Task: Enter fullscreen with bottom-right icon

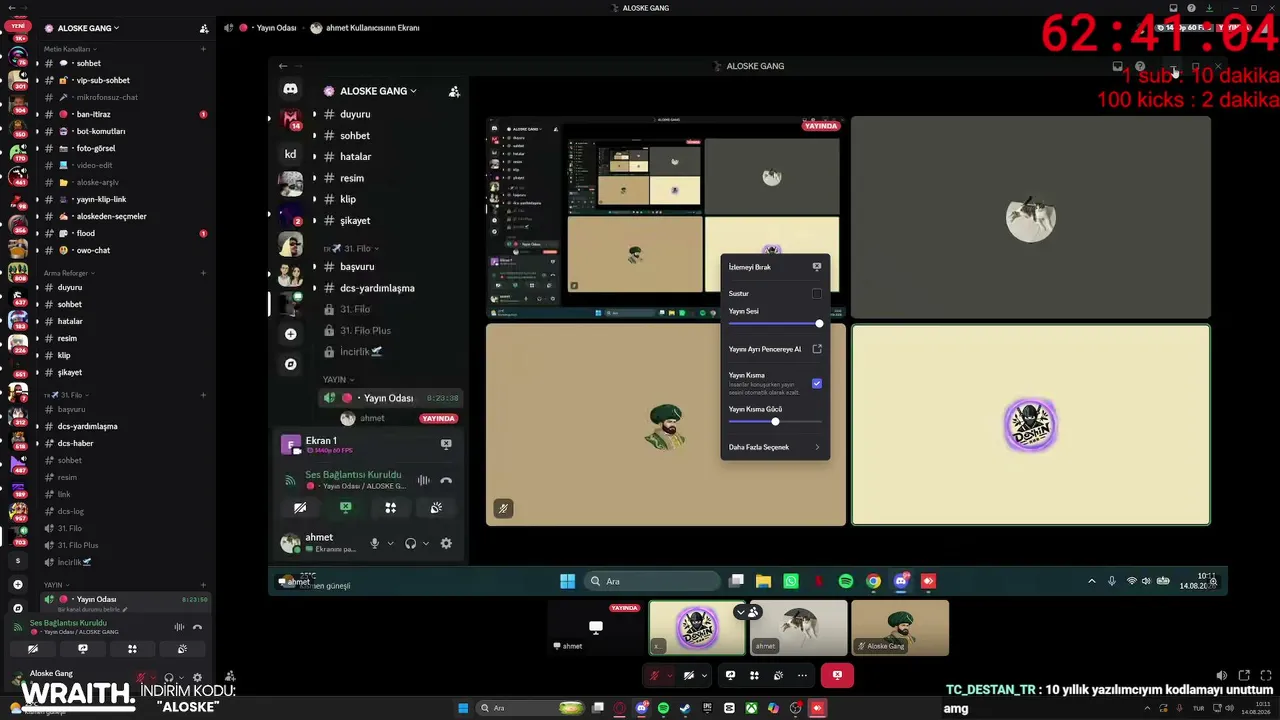Action: (1266, 675)
